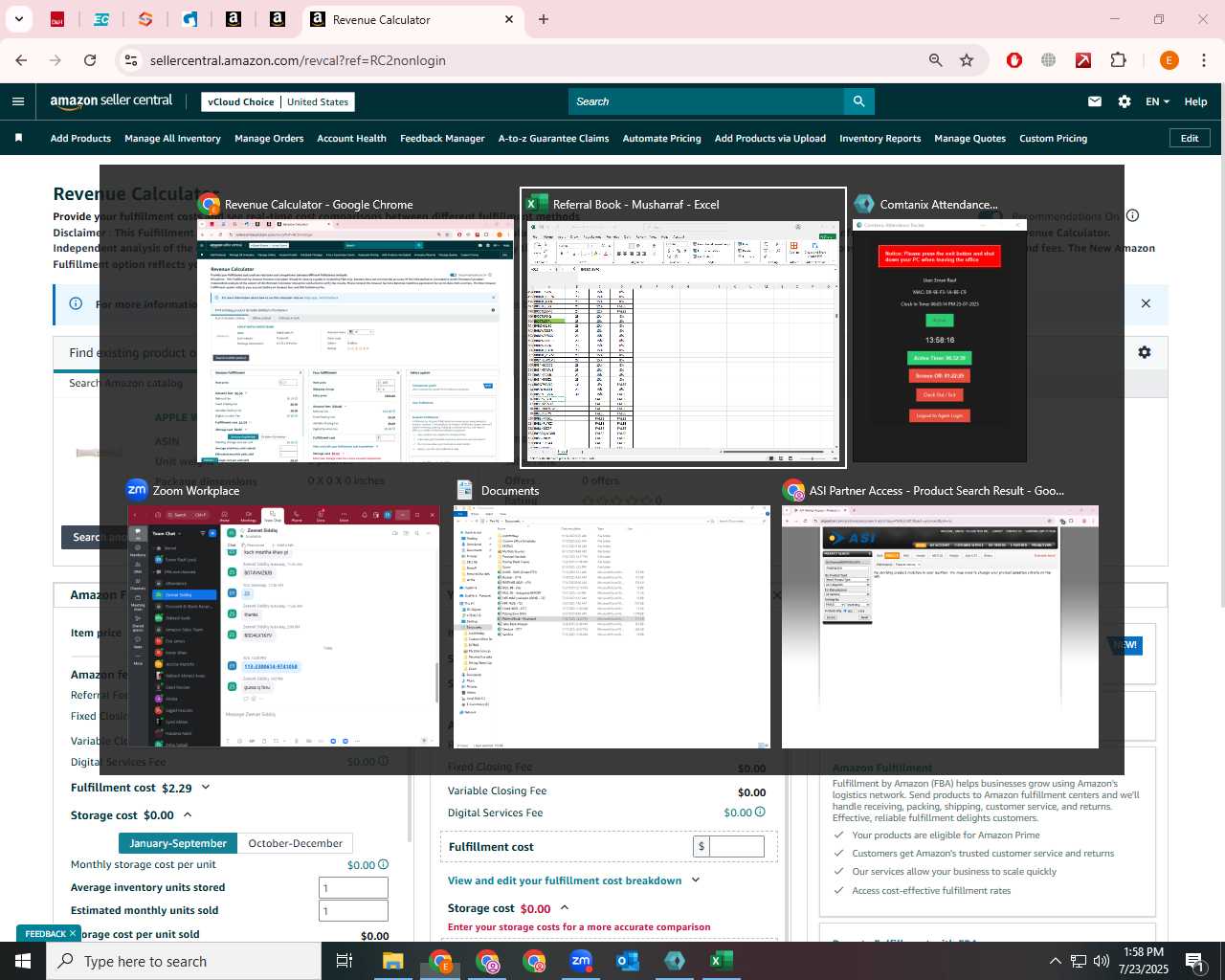Image resolution: width=1225 pixels, height=980 pixels.
Task: Click the Amazon Seller Central logo
Action: pyautogui.click(x=111, y=101)
